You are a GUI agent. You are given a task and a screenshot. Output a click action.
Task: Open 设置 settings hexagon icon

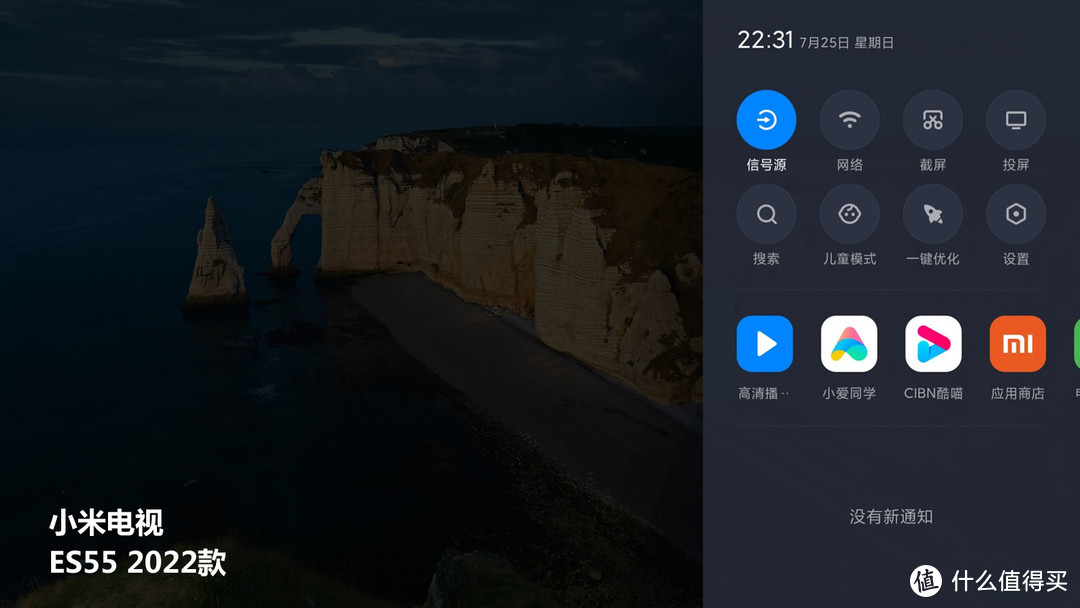[1016, 214]
